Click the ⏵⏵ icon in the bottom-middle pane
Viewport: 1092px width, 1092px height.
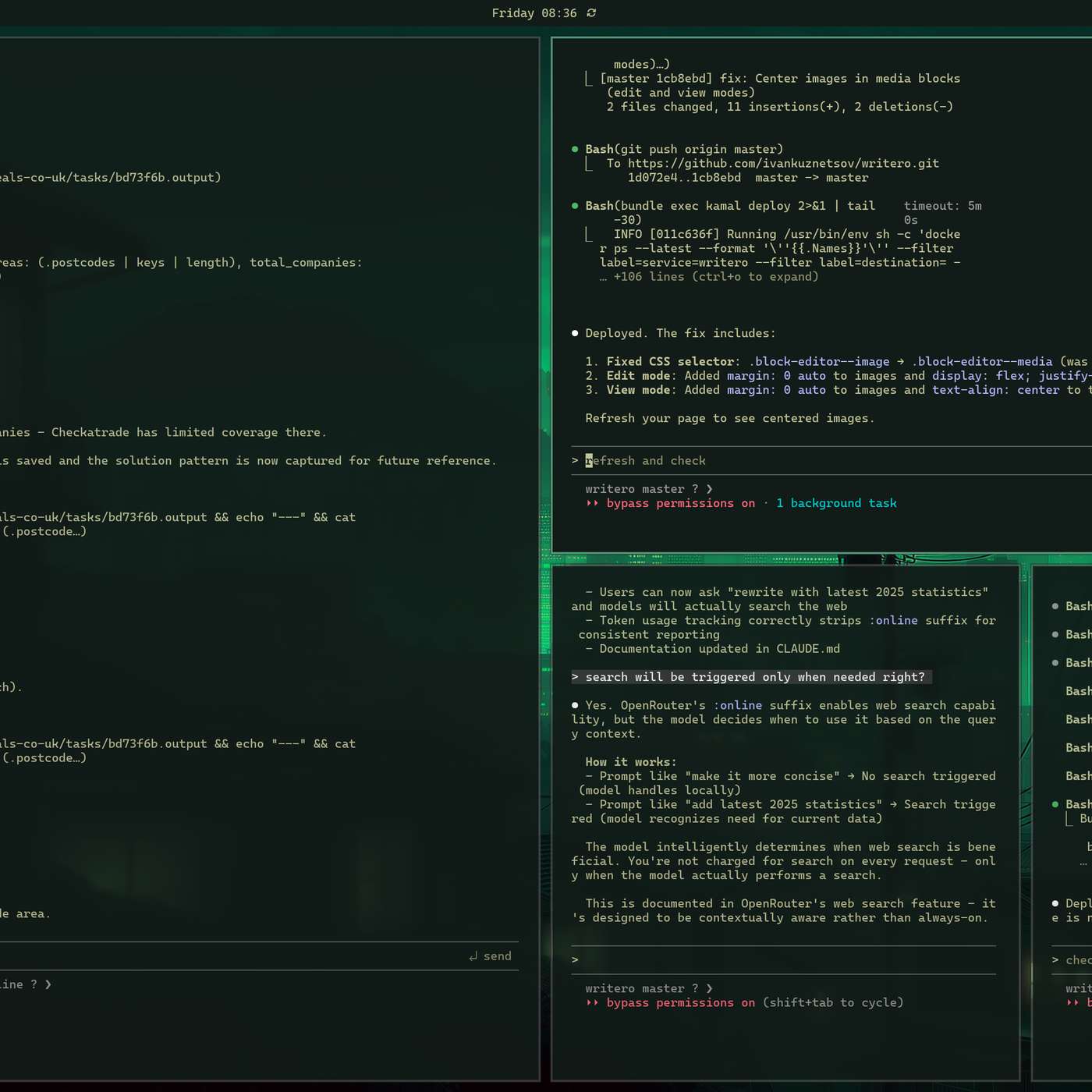pos(594,1002)
